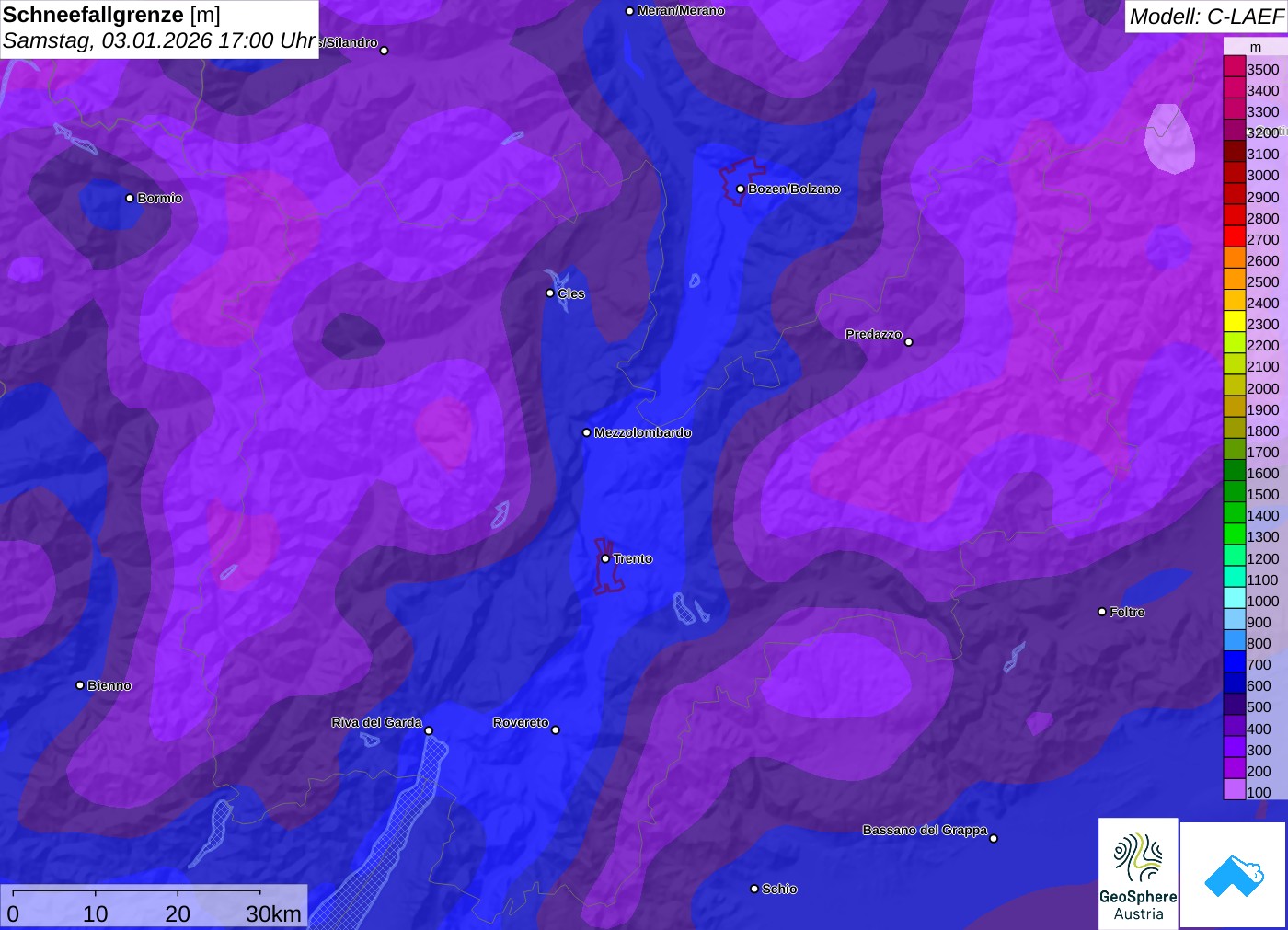This screenshot has height=930, width=1288.
Task: Click the Bormio location marker
Action: (x=130, y=198)
